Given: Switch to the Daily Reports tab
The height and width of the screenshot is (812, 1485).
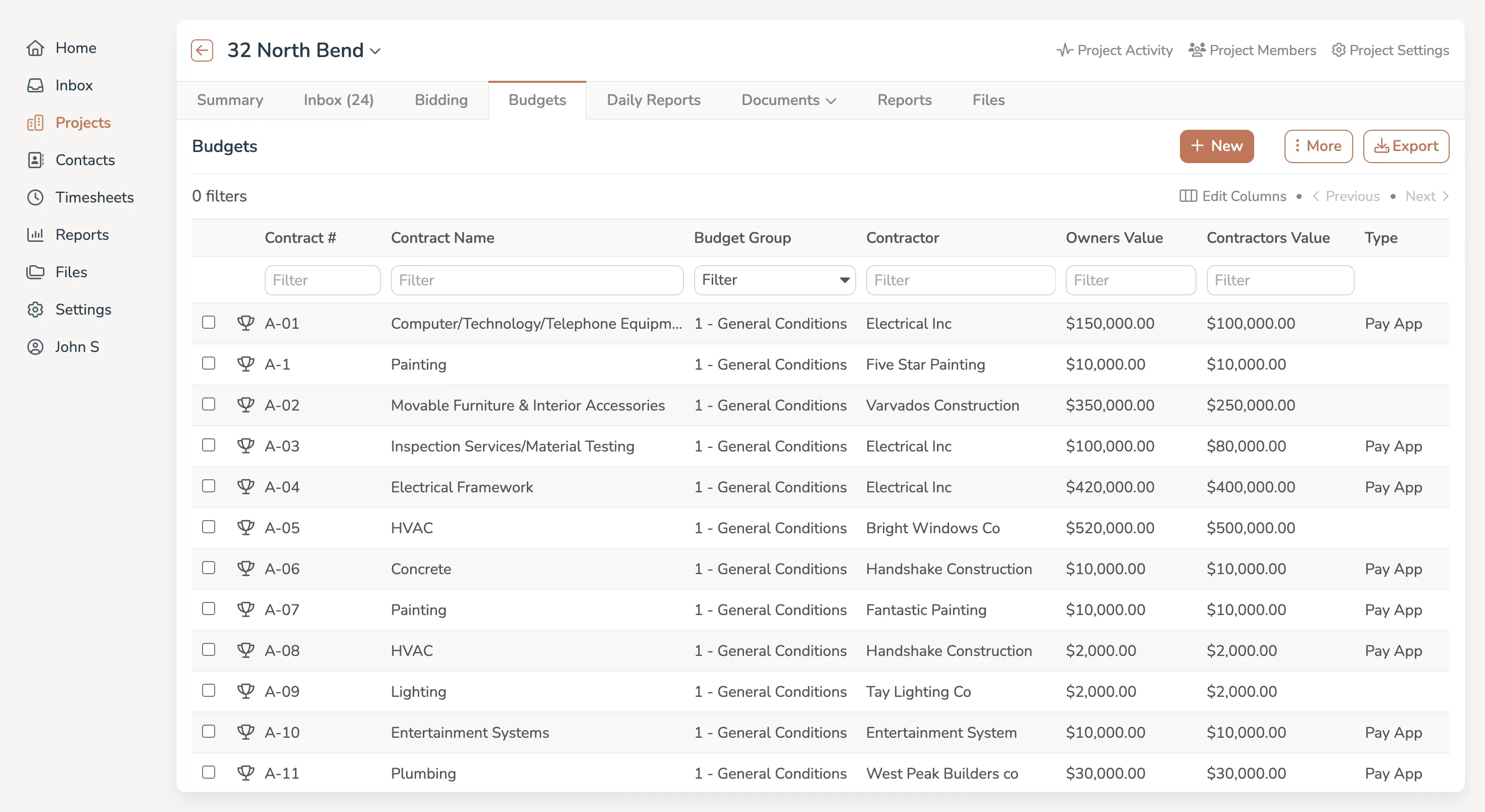Looking at the screenshot, I should coord(653,99).
